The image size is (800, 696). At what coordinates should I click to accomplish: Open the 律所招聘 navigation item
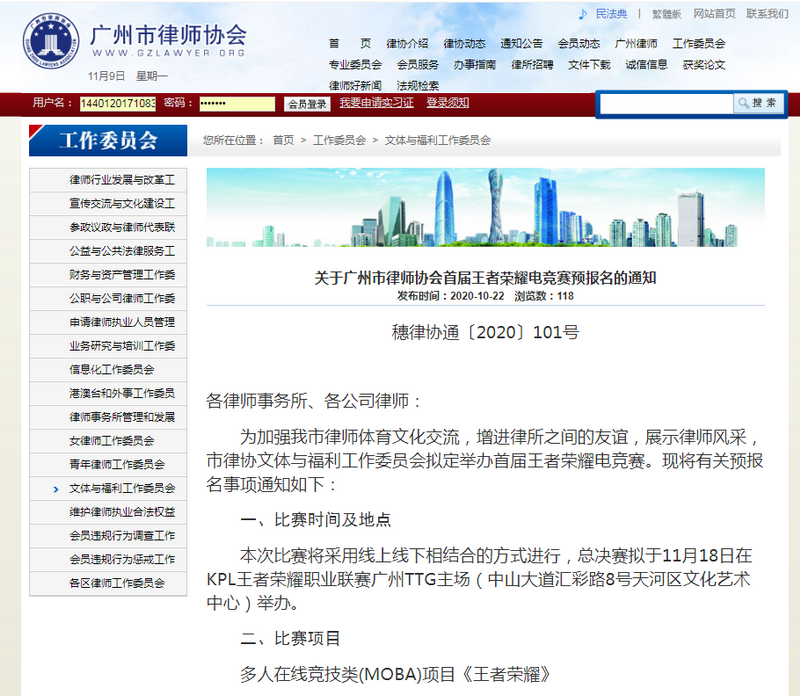click(532, 64)
